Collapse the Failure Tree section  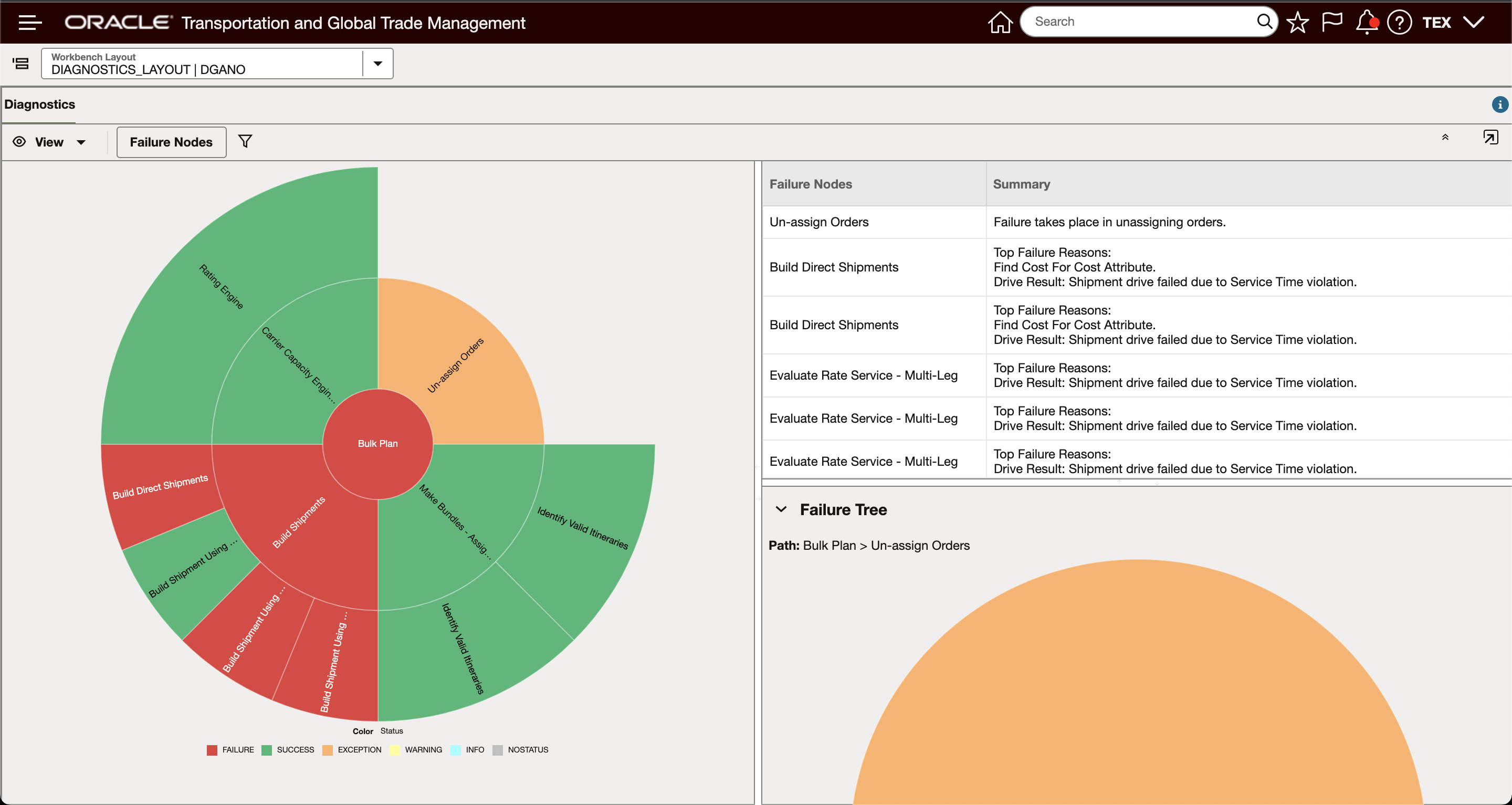(x=781, y=509)
